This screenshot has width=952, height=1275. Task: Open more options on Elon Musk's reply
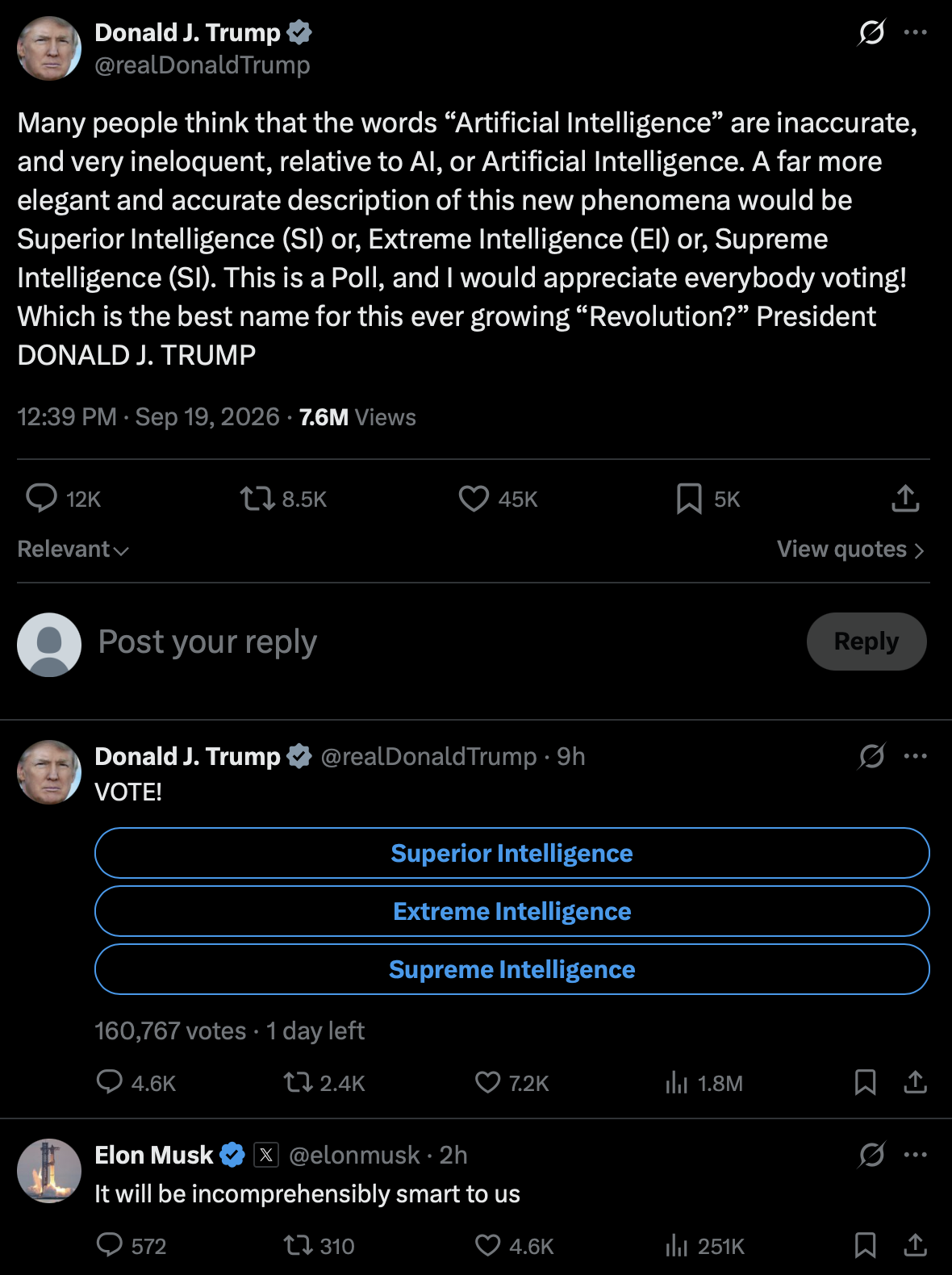pyautogui.click(x=915, y=1155)
